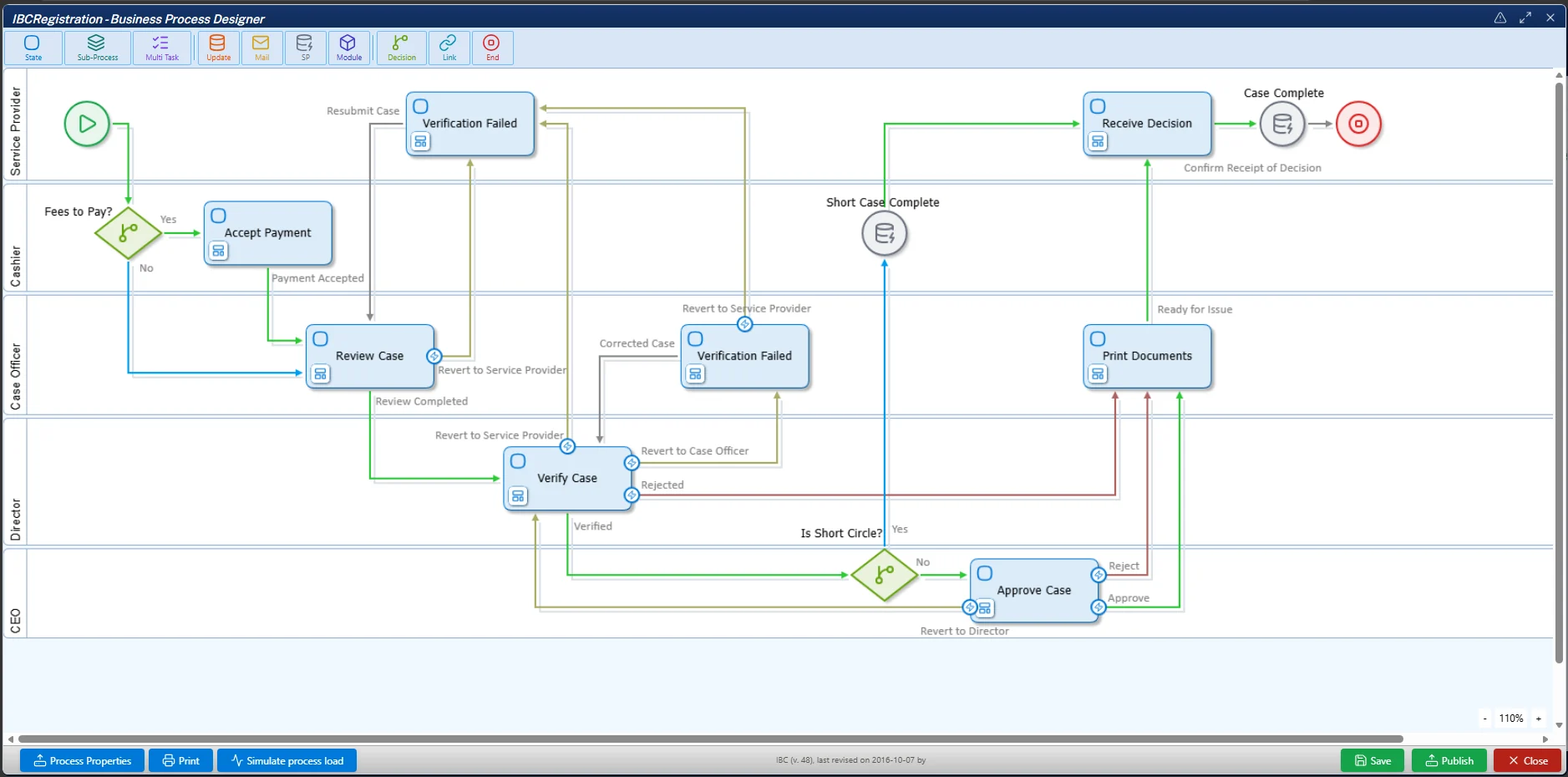Click the Resubmit Case transition label
This screenshot has width=1568, height=777.
pyautogui.click(x=363, y=111)
